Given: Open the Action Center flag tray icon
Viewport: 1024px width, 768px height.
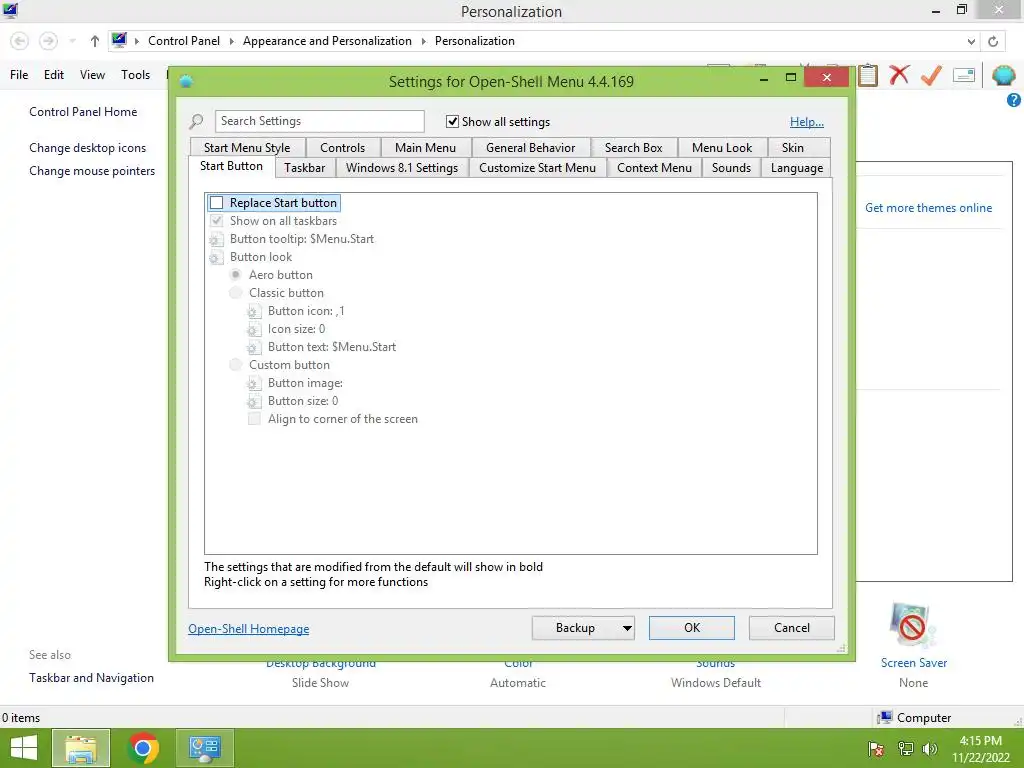Looking at the screenshot, I should [876, 749].
